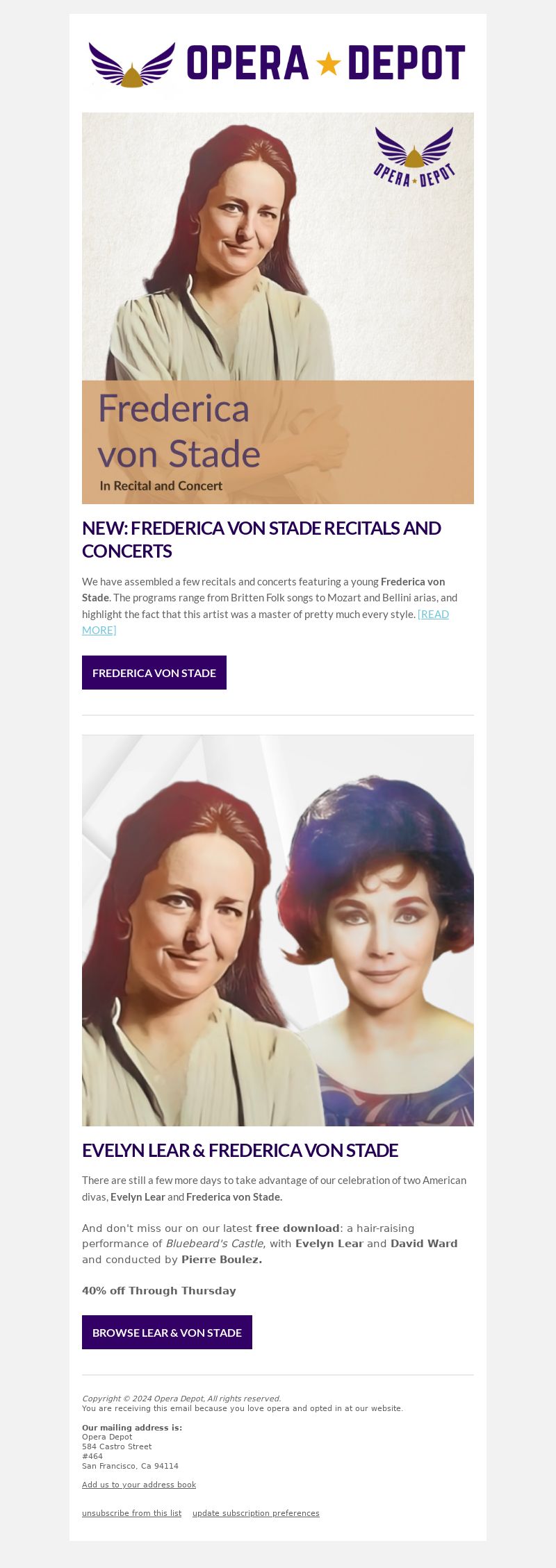The image size is (556, 1568).
Task: Click the gold star in Opera Depot header
Action: coord(328,65)
